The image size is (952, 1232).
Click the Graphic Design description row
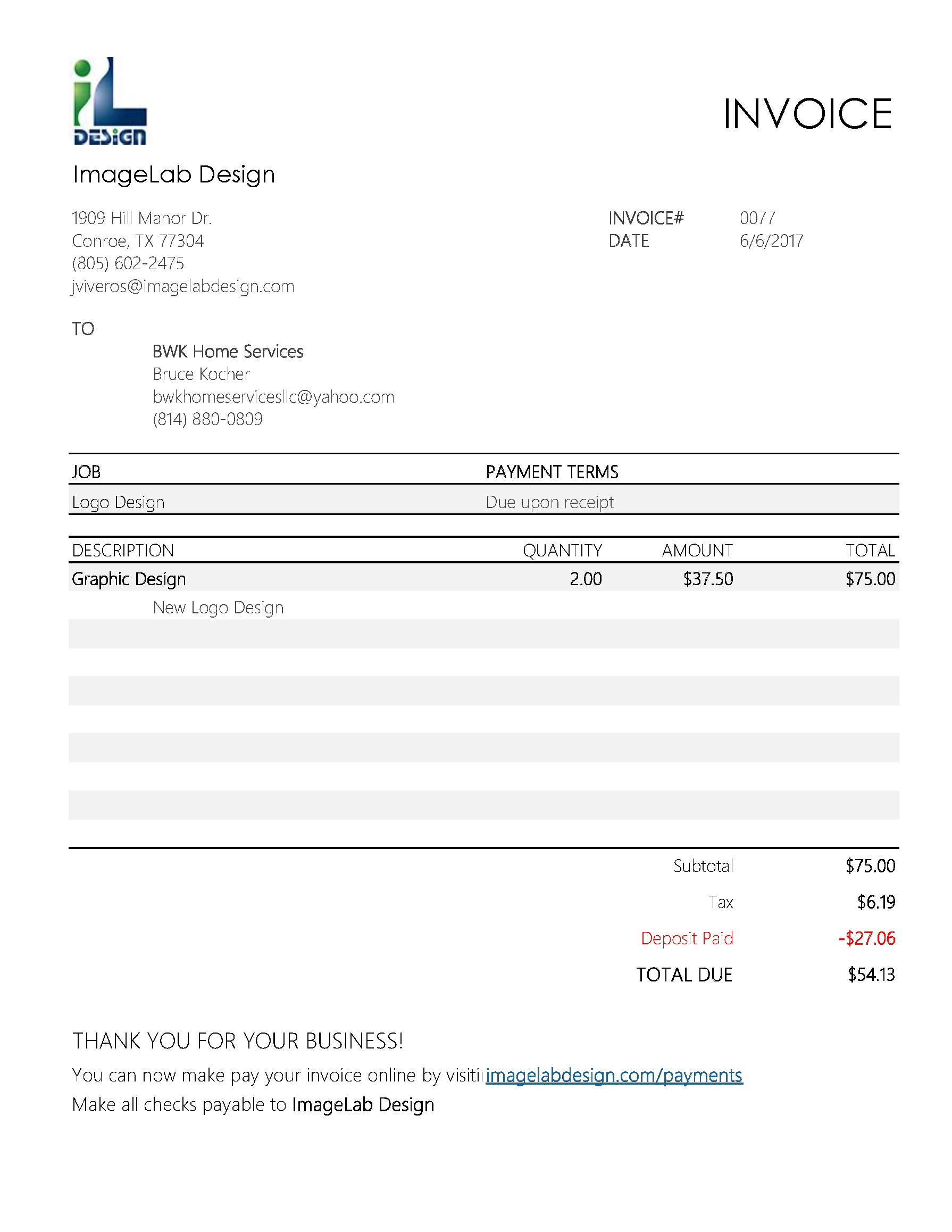point(129,579)
